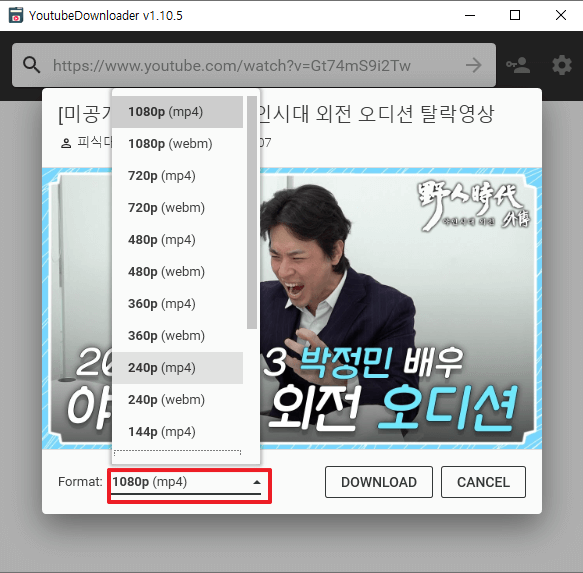Image resolution: width=583 pixels, height=573 pixels.
Task: Maximize the YoutubeDownloader window
Action: [515, 15]
